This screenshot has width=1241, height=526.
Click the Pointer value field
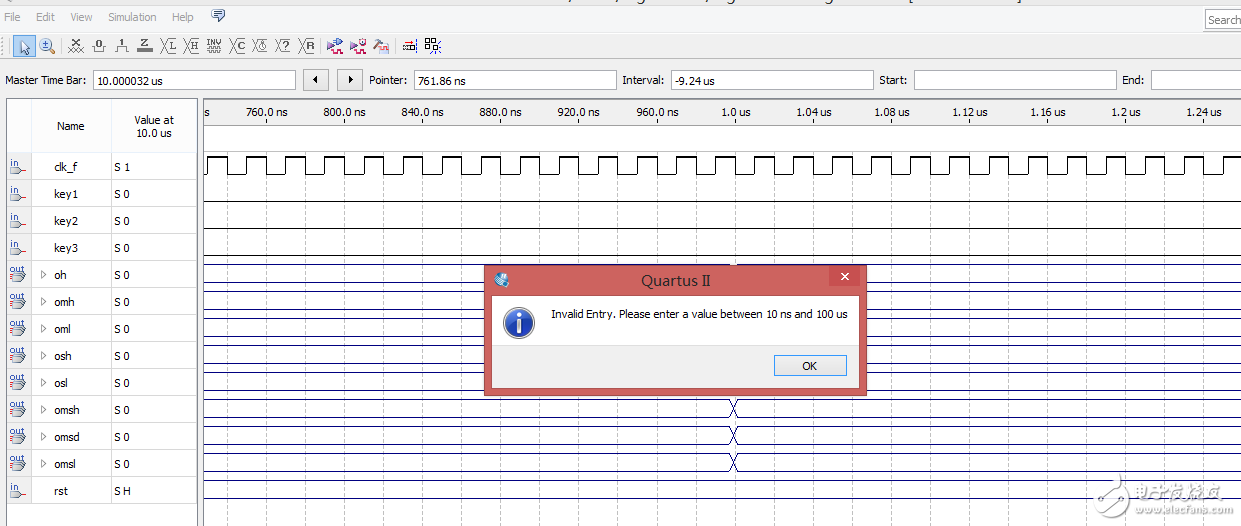tap(515, 80)
